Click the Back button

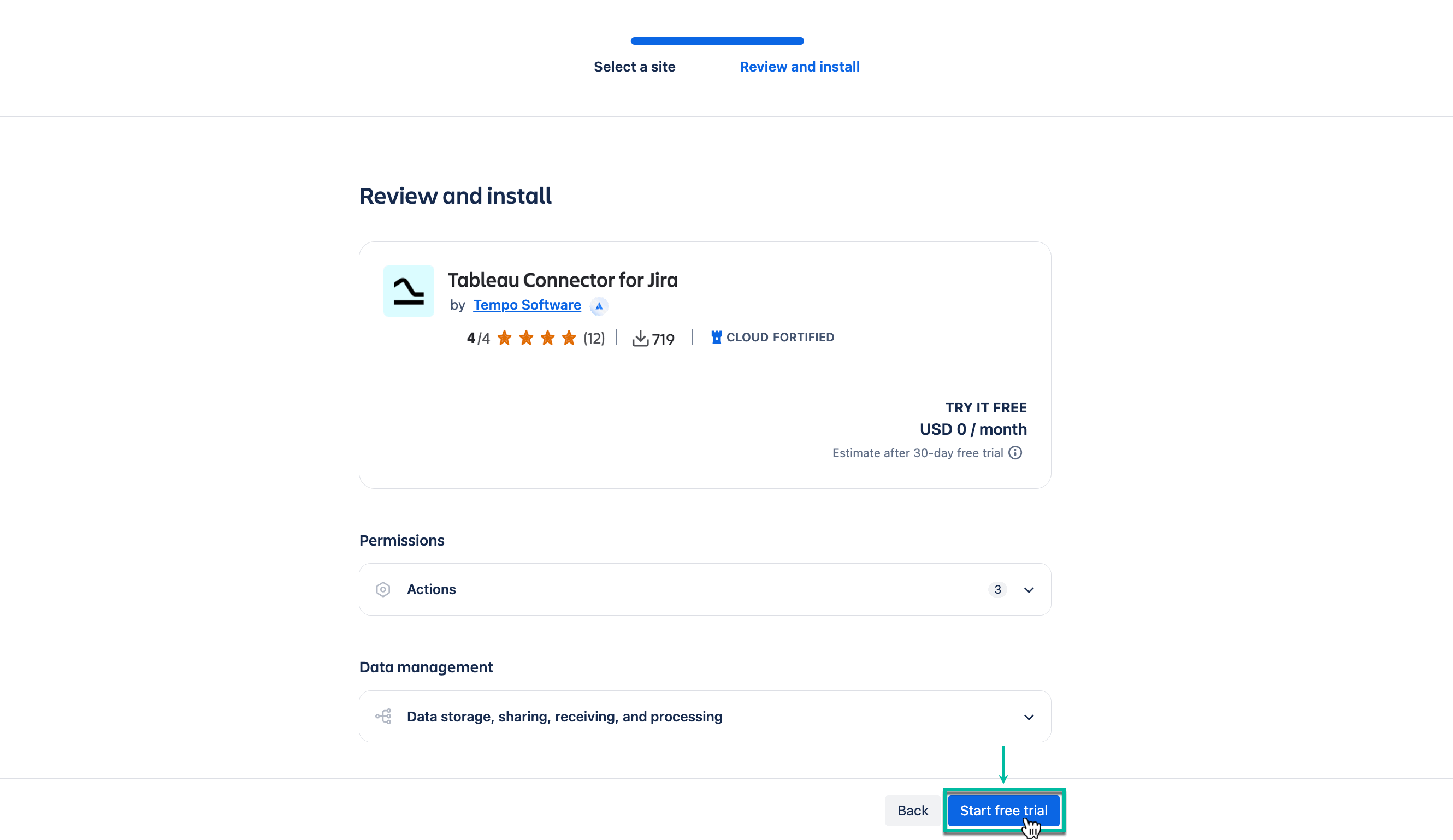(x=913, y=810)
